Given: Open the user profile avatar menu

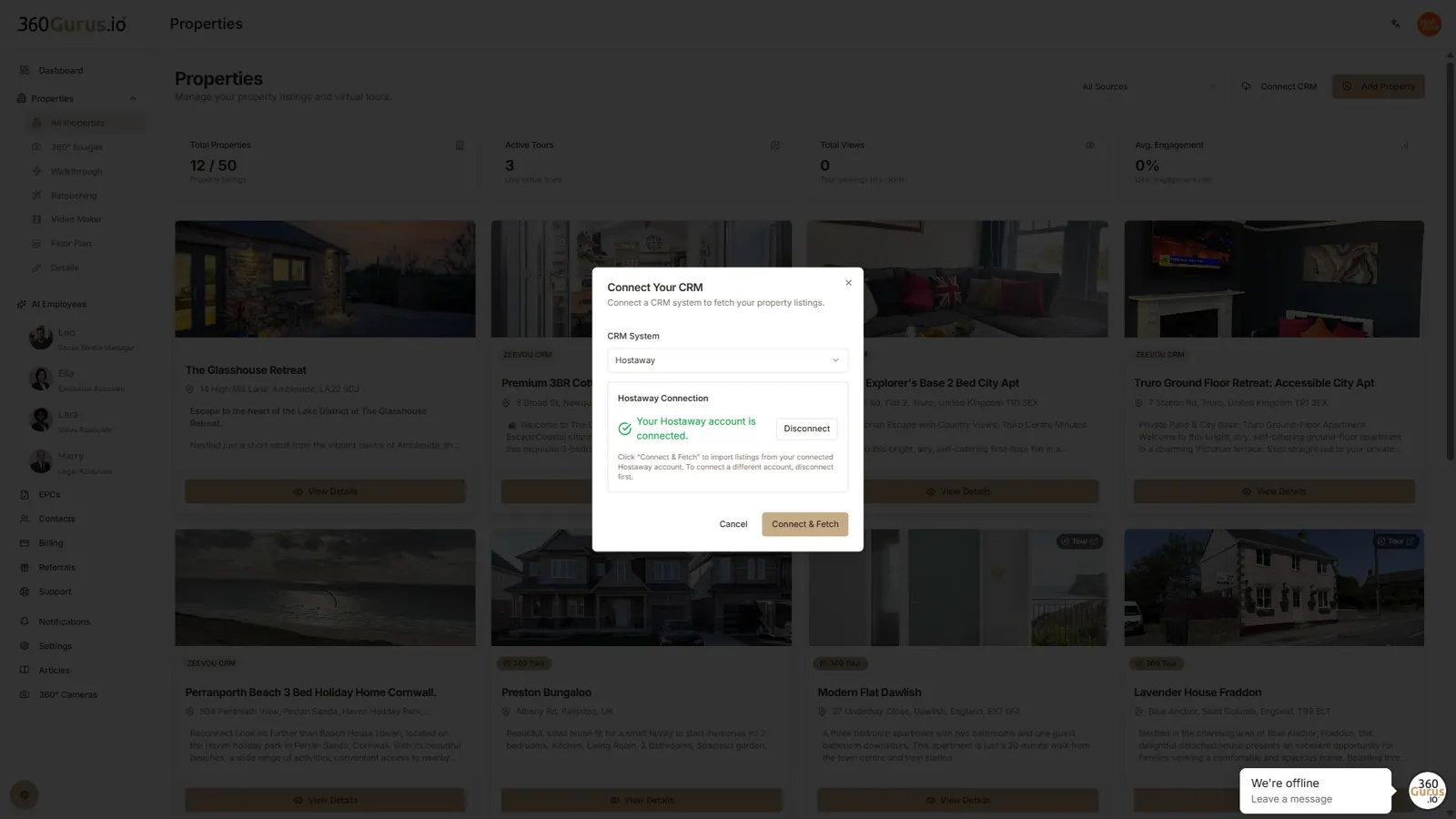Looking at the screenshot, I should pyautogui.click(x=1429, y=24).
